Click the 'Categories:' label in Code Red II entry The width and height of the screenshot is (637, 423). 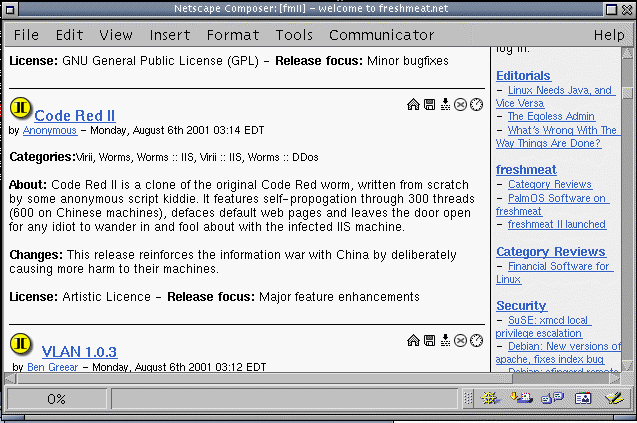[x=42, y=157]
